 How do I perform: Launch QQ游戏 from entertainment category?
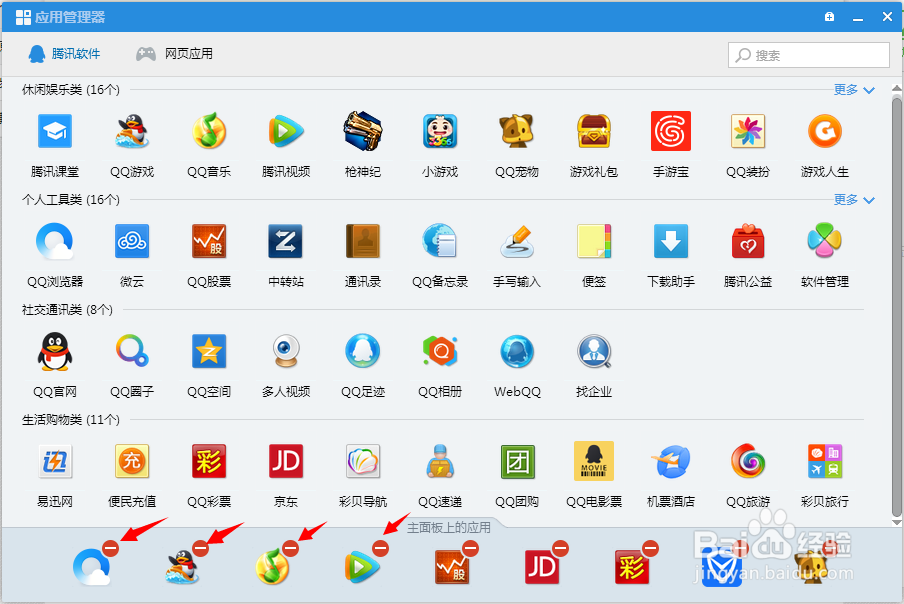(x=132, y=131)
